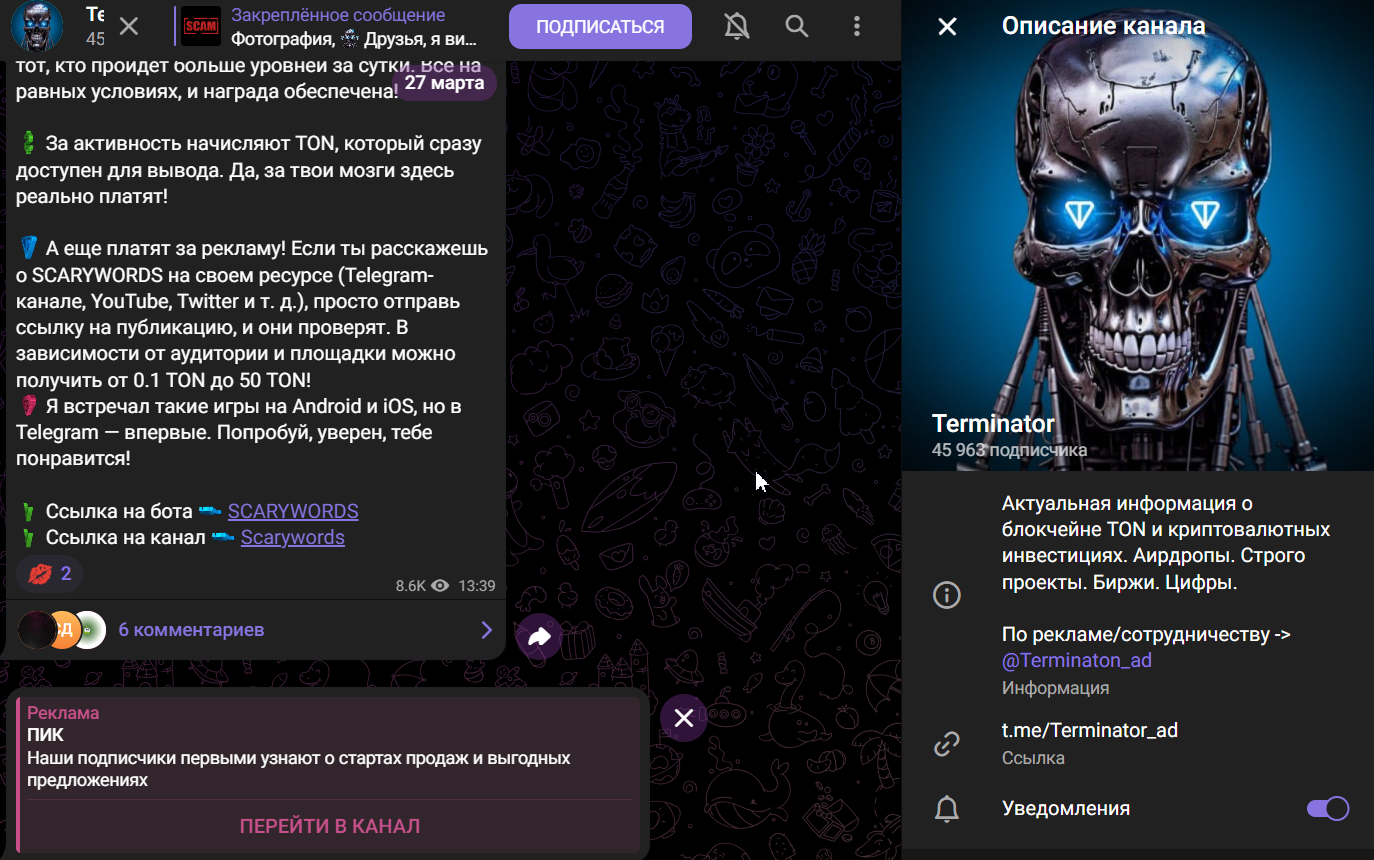Image resolution: width=1374 pixels, height=860 pixels.
Task: Open search in the channel
Action: (797, 27)
